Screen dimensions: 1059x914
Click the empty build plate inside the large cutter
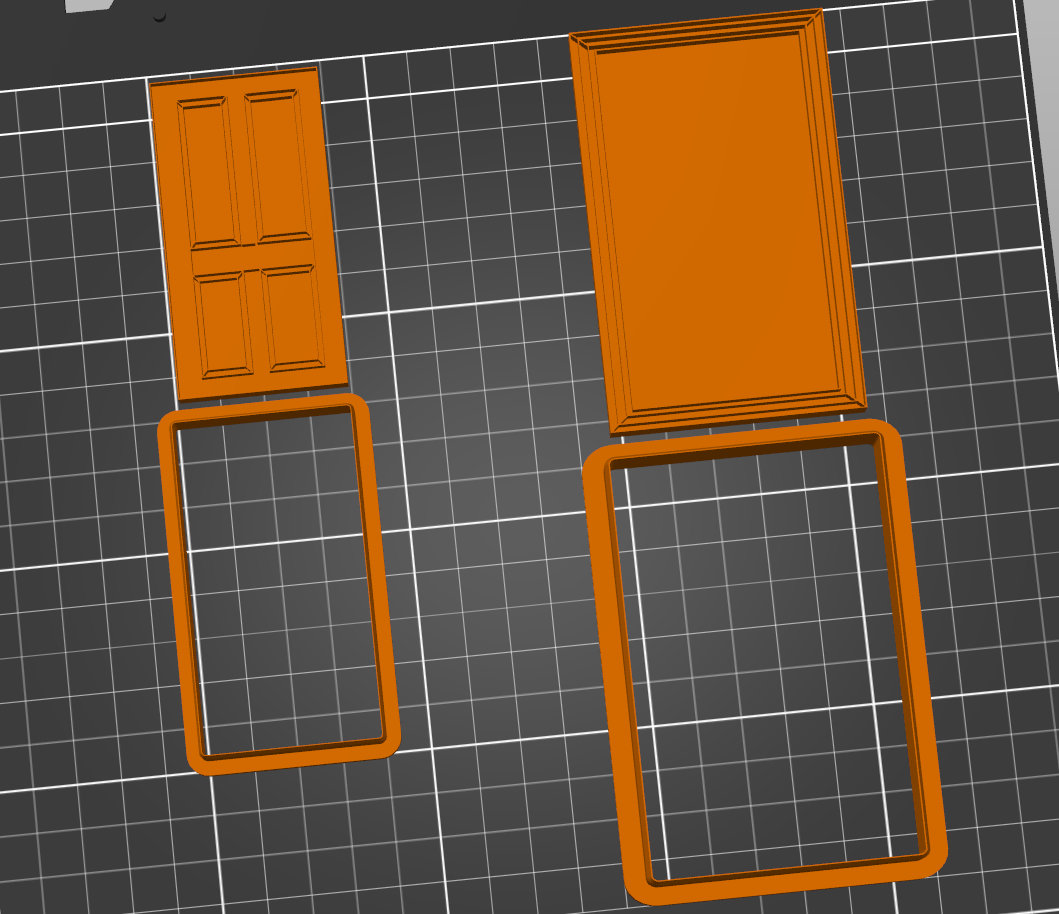[765, 660]
